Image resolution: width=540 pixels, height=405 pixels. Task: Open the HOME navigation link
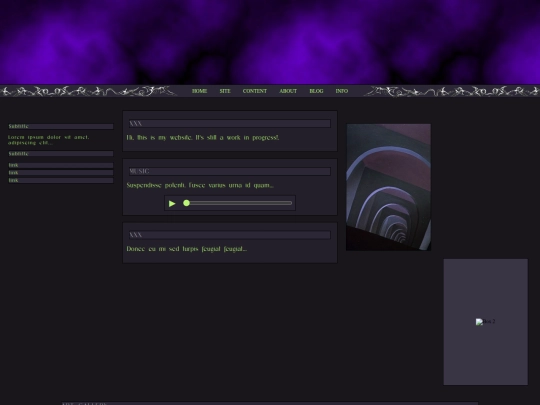(199, 91)
